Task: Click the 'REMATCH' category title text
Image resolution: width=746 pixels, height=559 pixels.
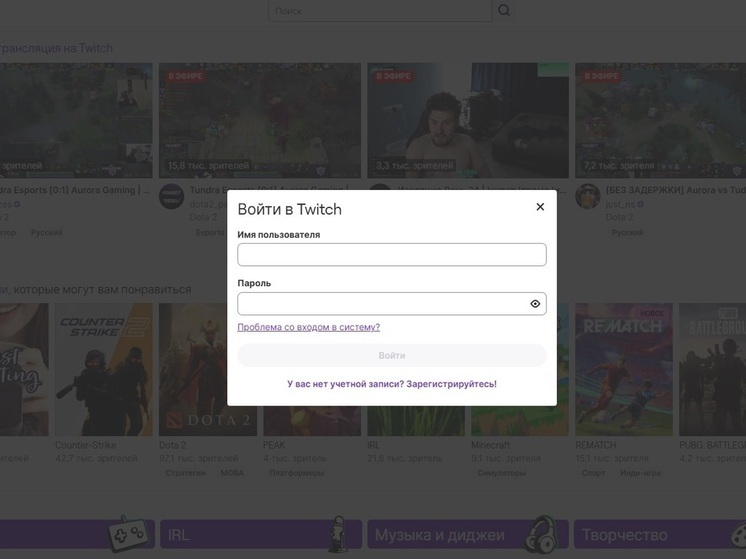Action: coord(596,445)
